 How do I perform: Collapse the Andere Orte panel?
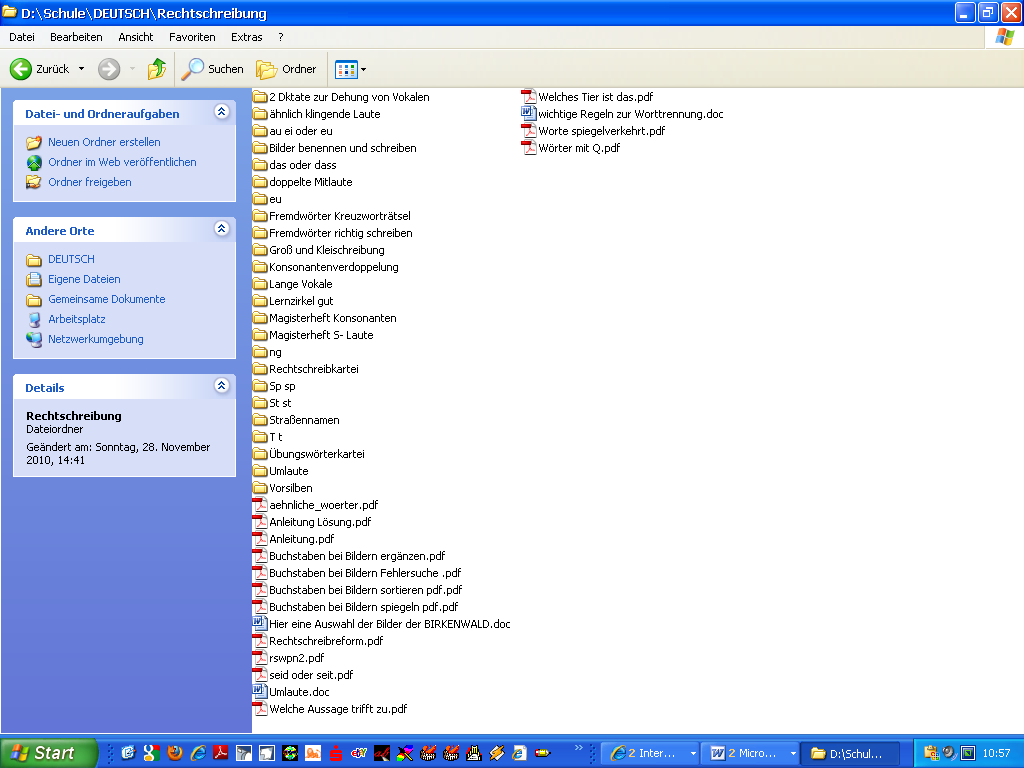click(221, 230)
